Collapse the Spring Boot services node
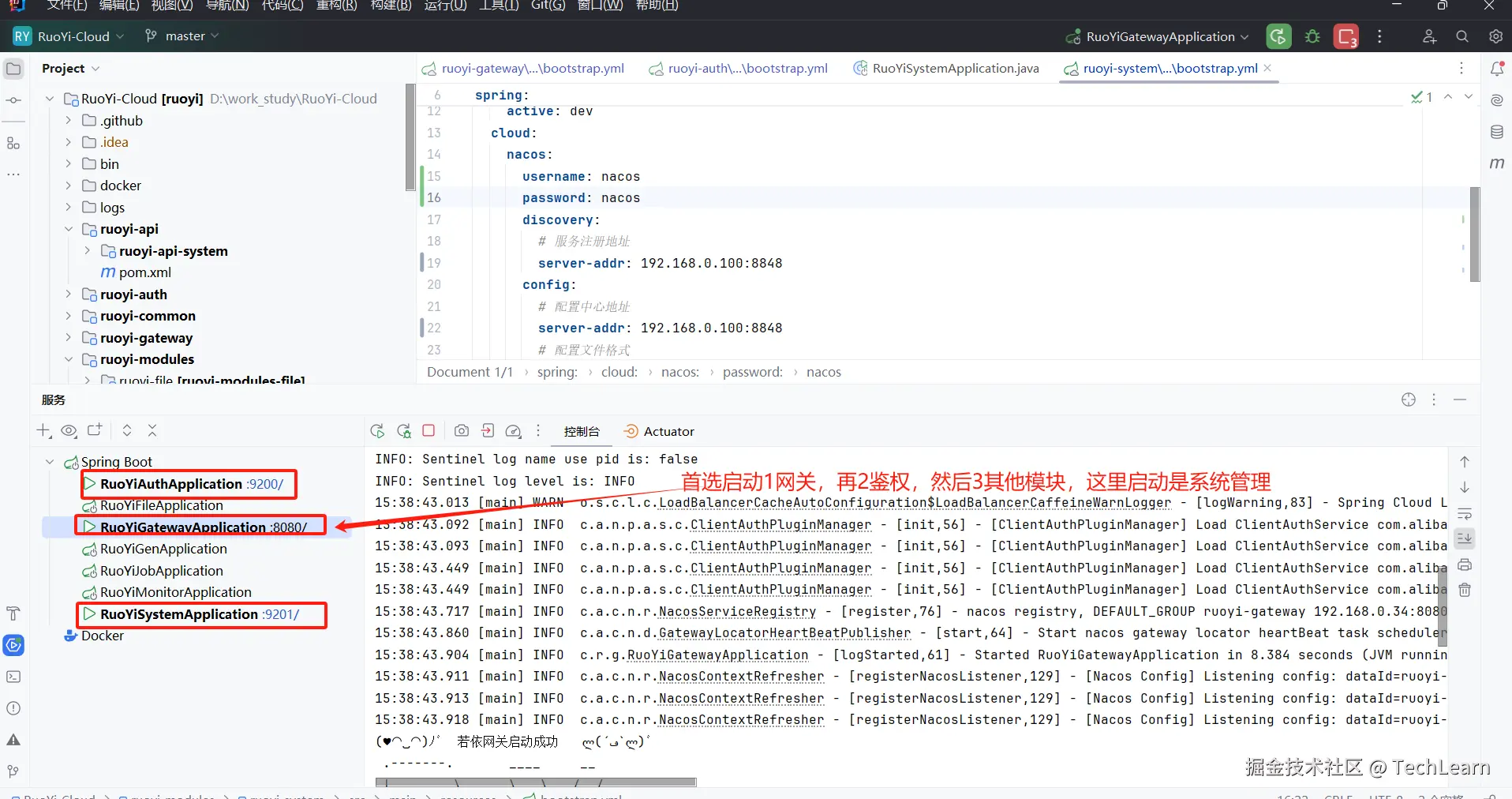 pyautogui.click(x=49, y=462)
